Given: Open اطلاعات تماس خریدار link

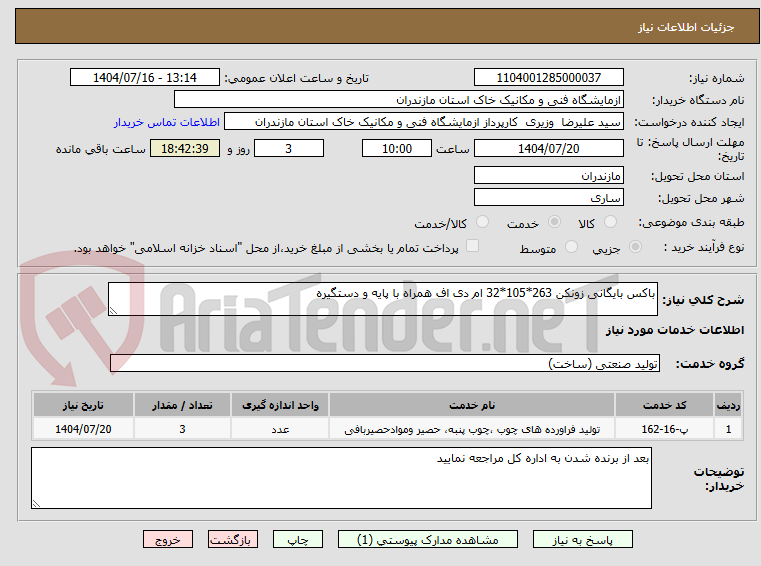Looking at the screenshot, I should 167,122.
